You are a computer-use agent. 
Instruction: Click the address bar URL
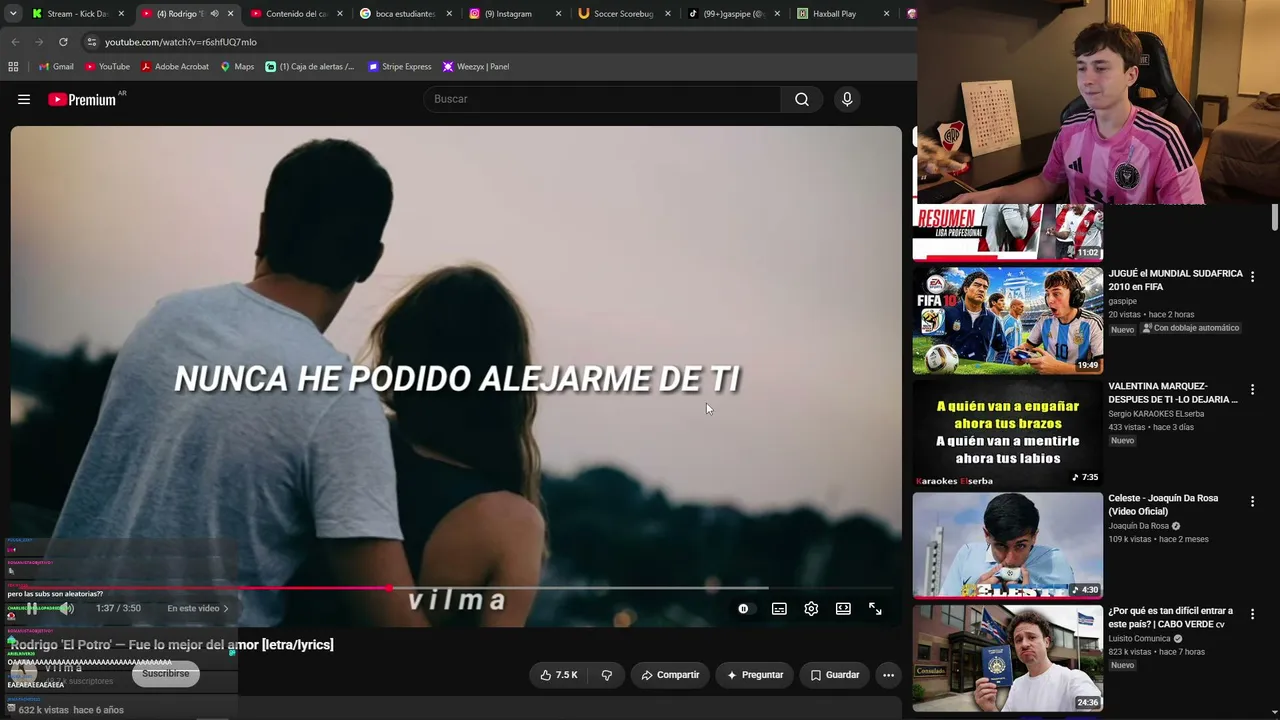pos(181,42)
